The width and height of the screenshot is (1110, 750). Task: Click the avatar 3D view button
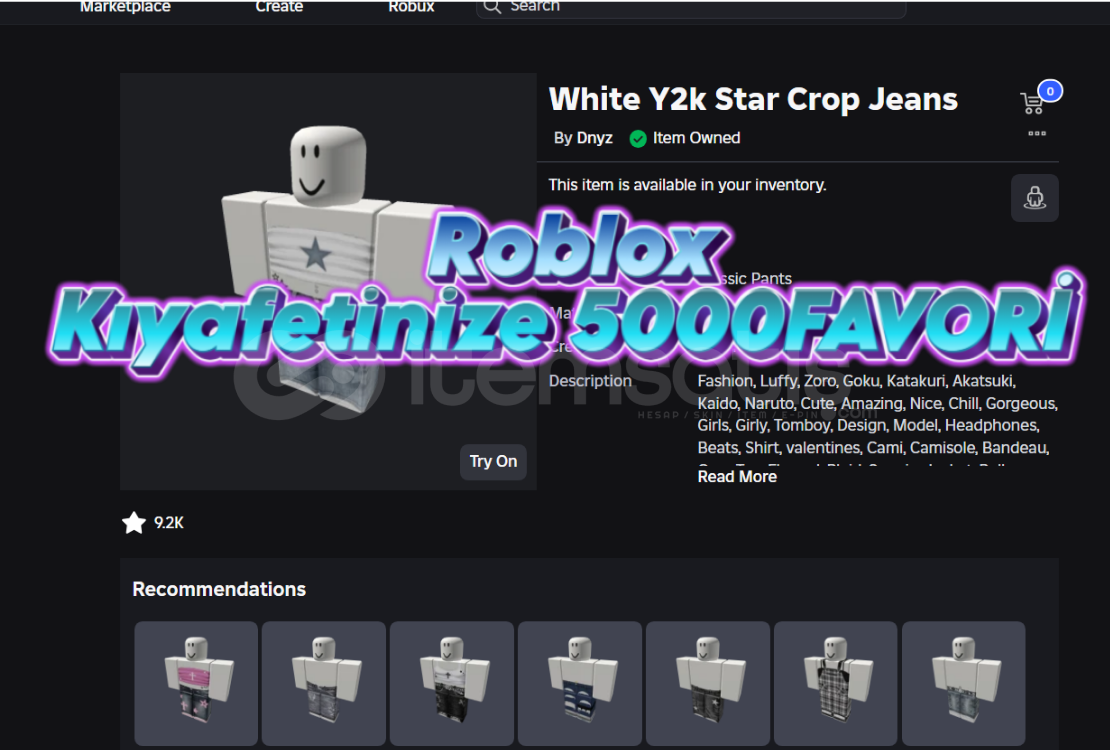[x=1034, y=198]
